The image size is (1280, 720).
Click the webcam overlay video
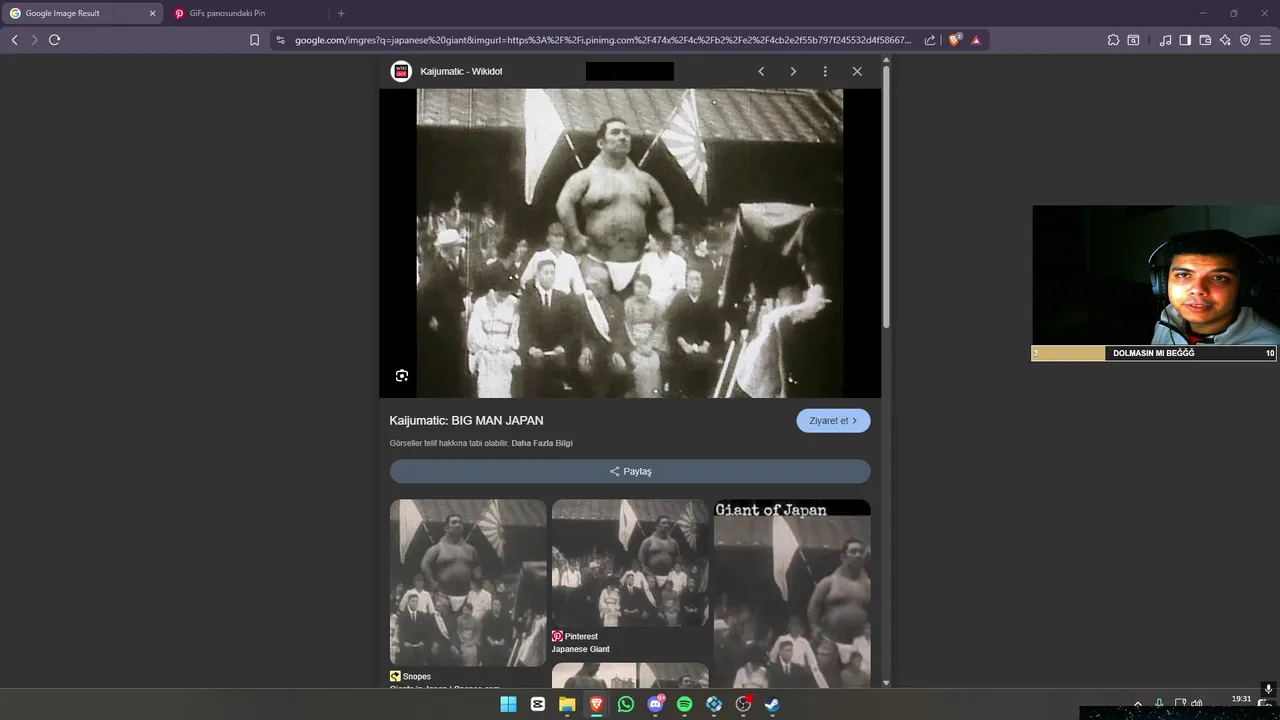[x=1155, y=276]
